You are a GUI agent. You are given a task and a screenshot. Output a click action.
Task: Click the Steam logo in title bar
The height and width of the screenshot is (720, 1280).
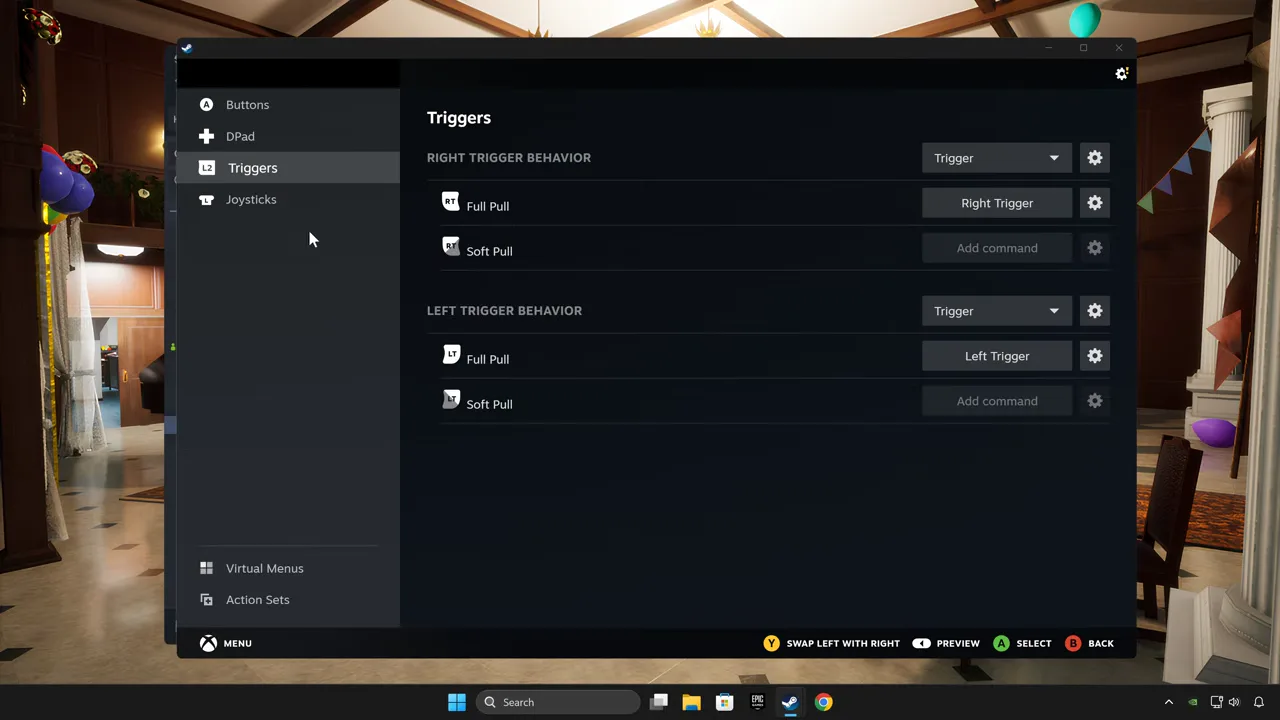click(186, 48)
